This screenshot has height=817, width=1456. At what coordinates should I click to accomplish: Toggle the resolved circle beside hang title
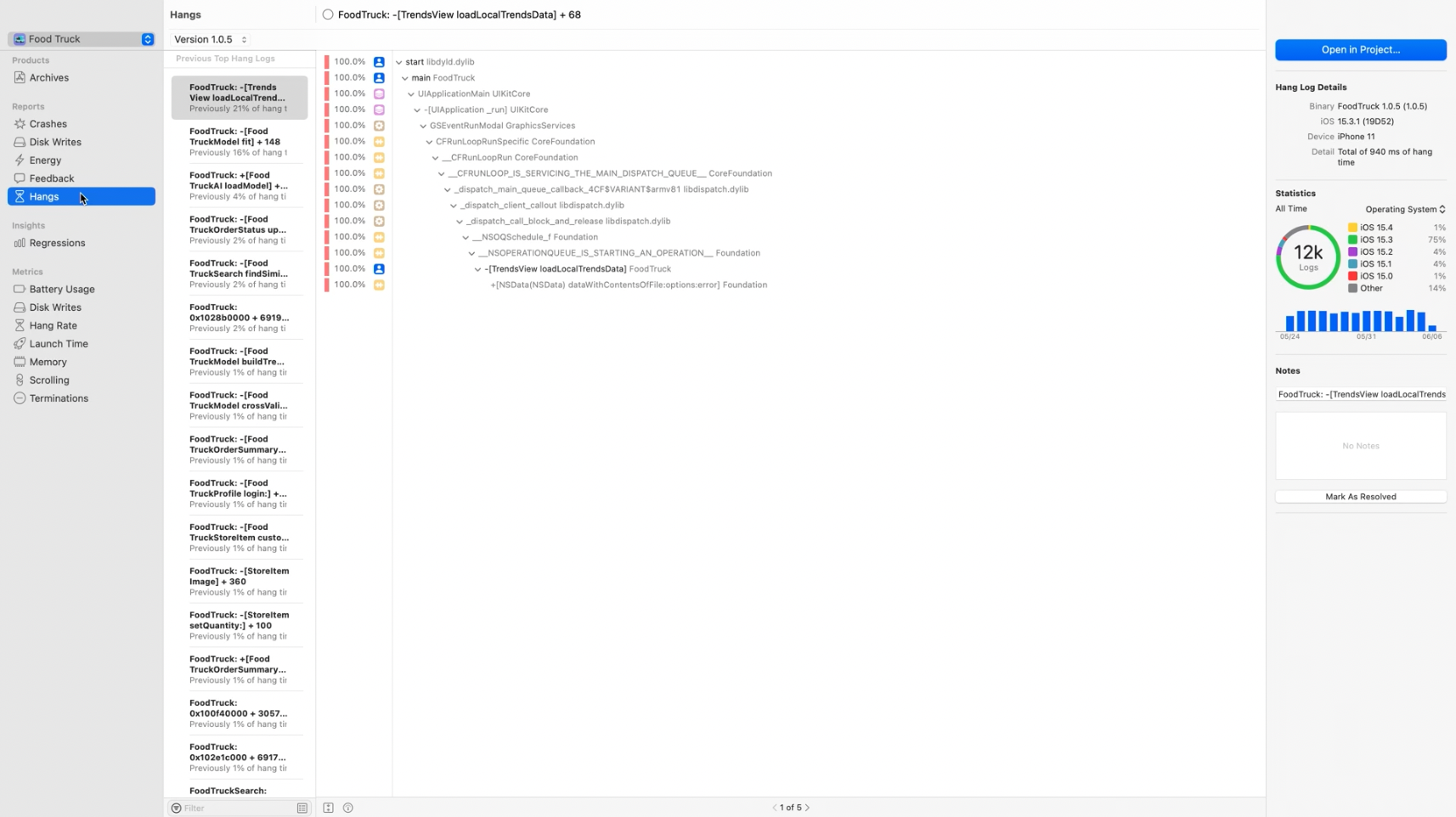click(328, 14)
